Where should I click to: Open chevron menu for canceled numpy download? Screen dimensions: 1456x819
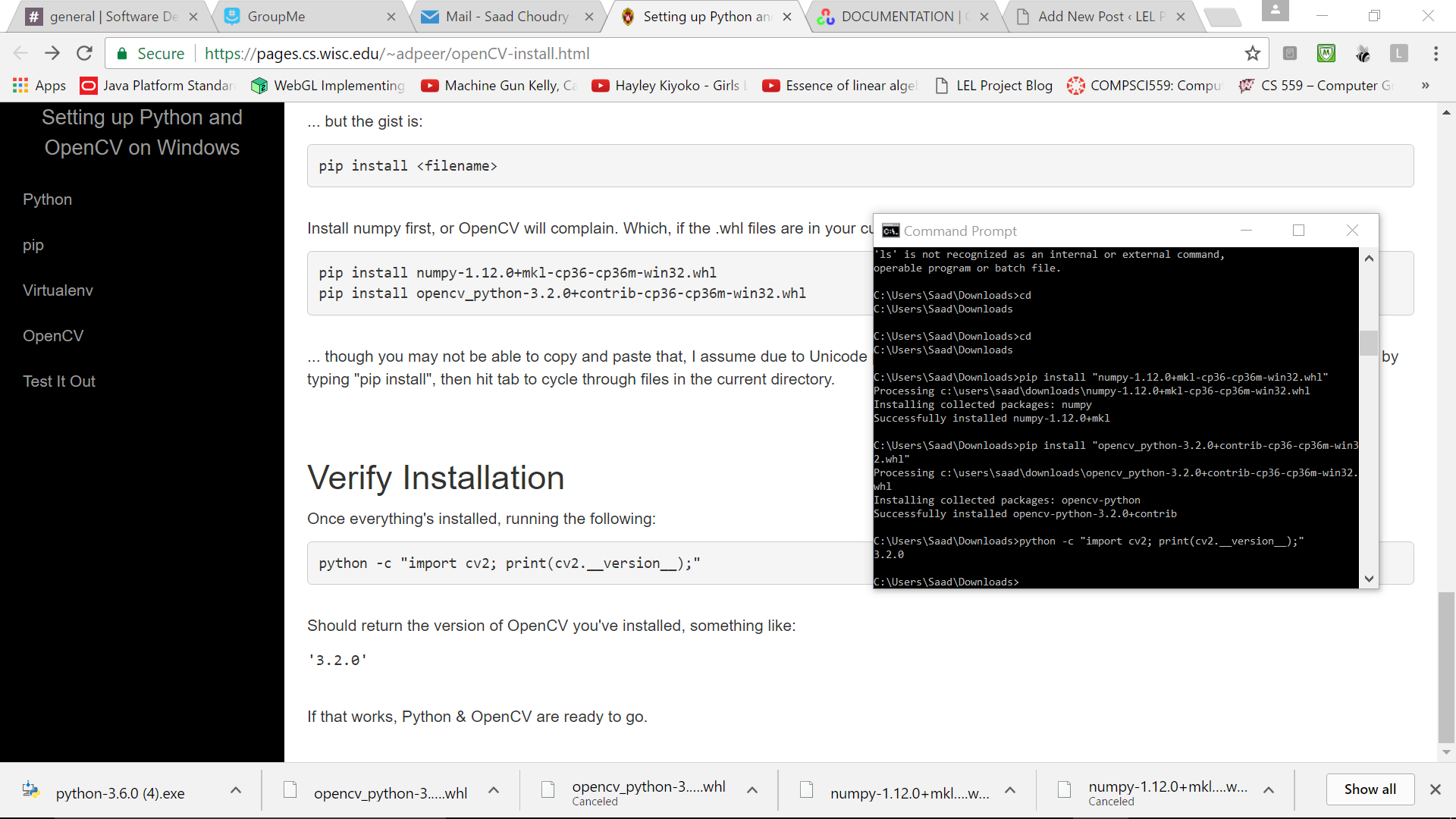click(1269, 790)
